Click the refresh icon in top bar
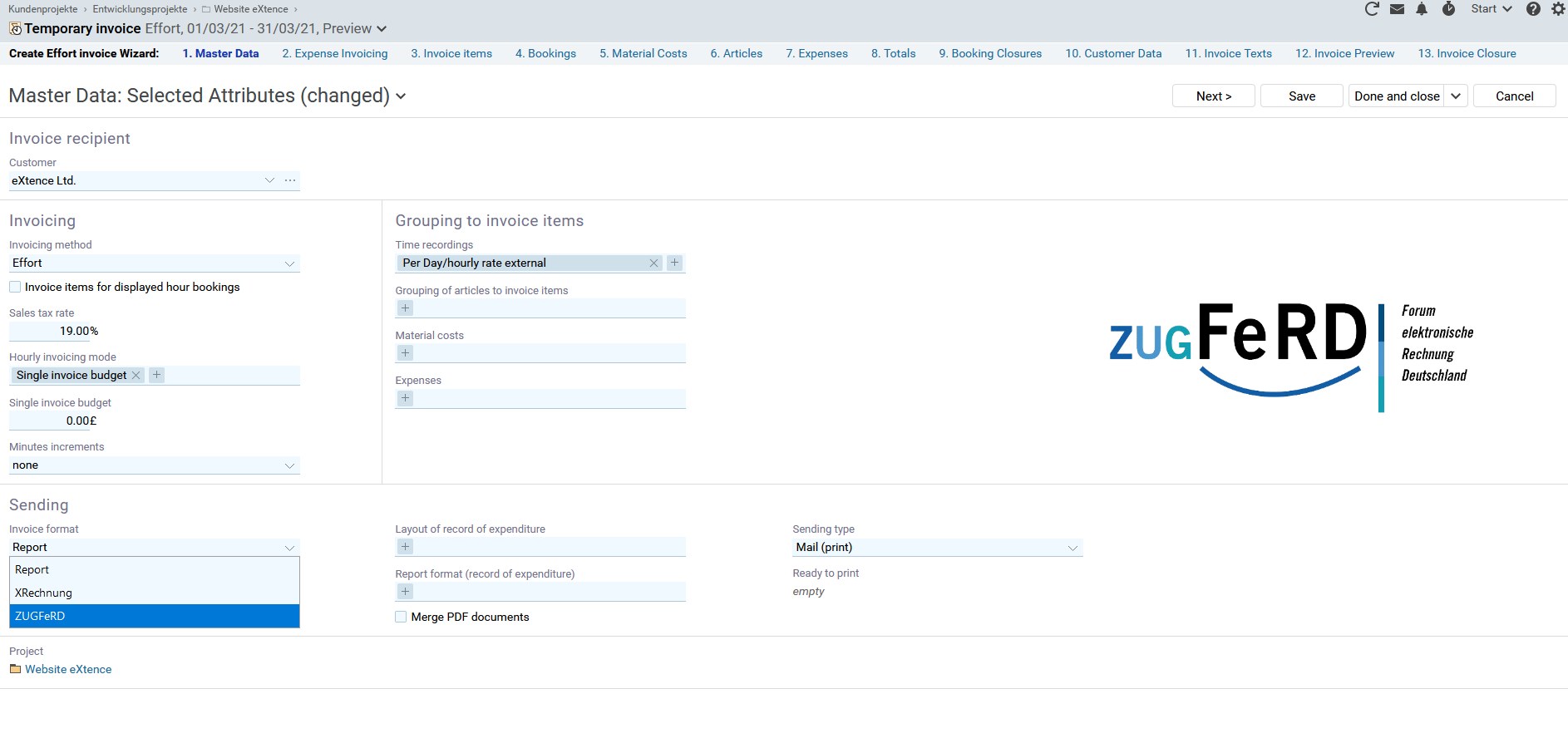 (x=1372, y=9)
